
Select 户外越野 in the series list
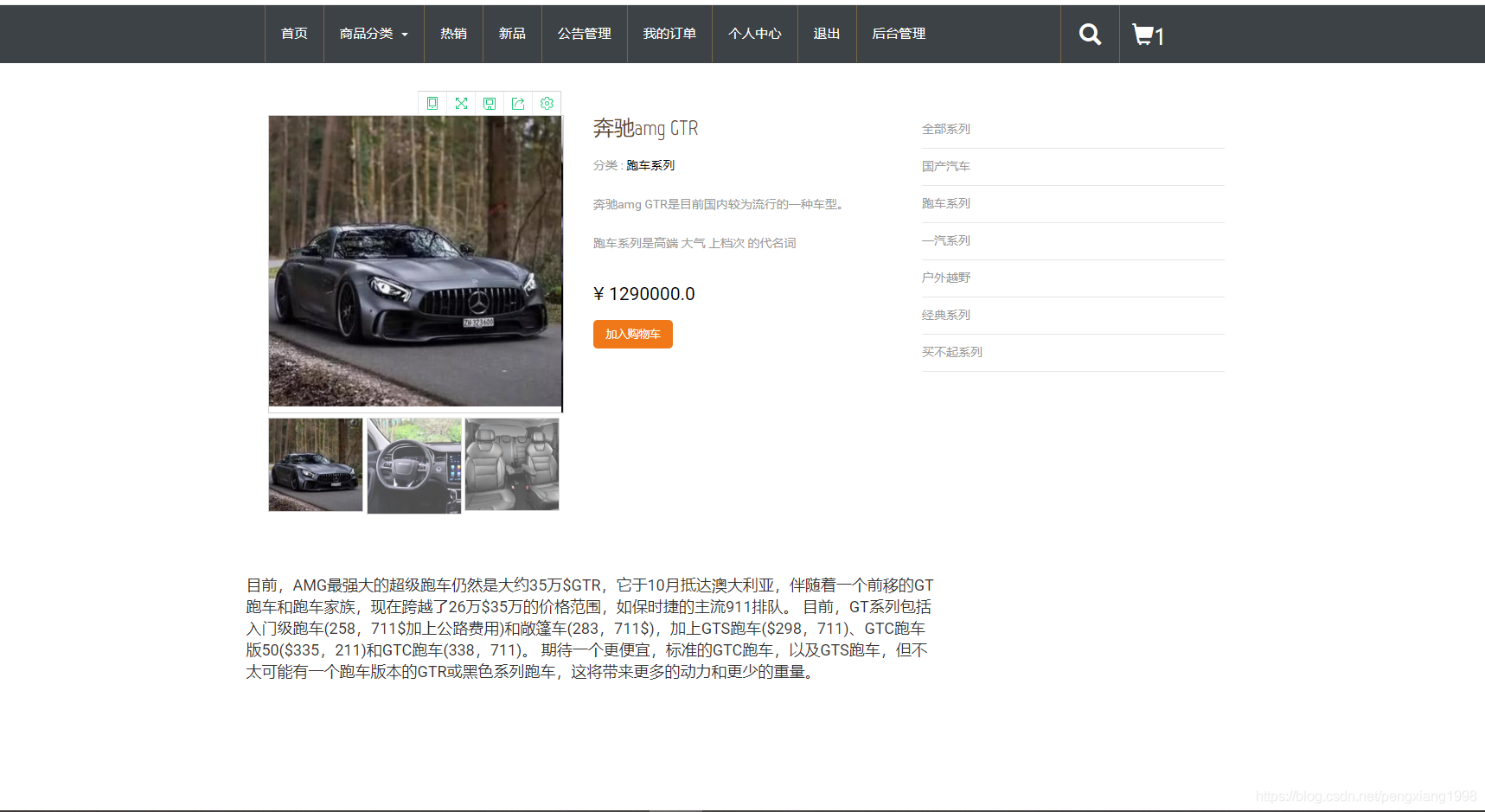click(x=946, y=278)
